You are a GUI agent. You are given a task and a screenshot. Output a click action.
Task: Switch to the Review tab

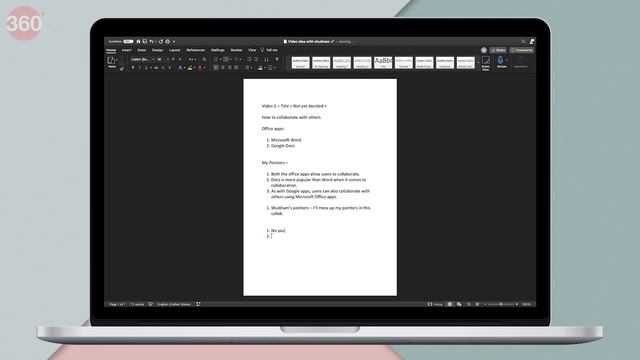pyautogui.click(x=236, y=50)
